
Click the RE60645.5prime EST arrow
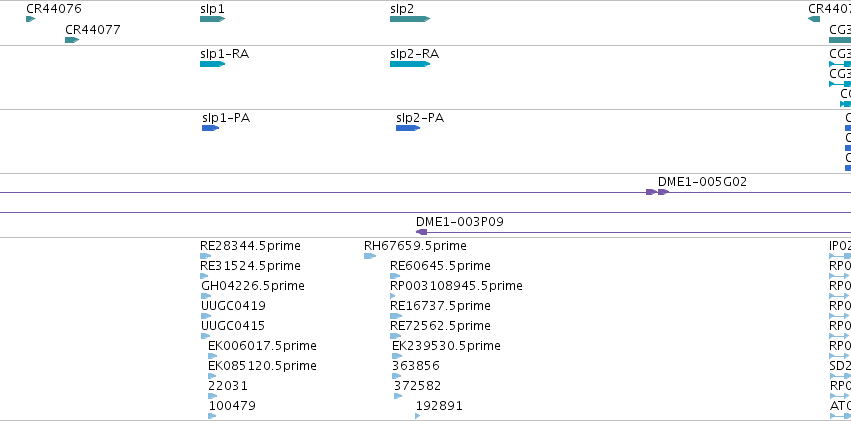tap(395, 276)
